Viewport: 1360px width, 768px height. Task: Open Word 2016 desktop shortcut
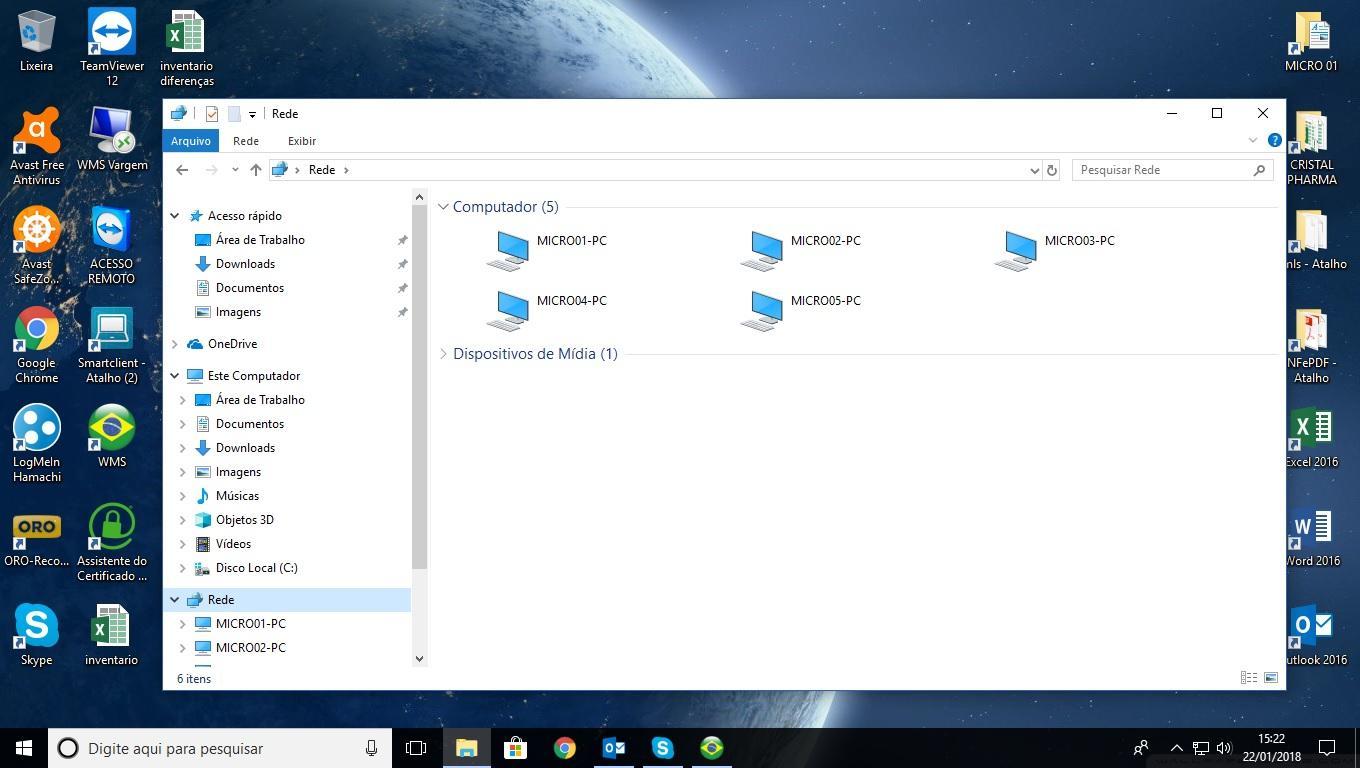[1311, 536]
